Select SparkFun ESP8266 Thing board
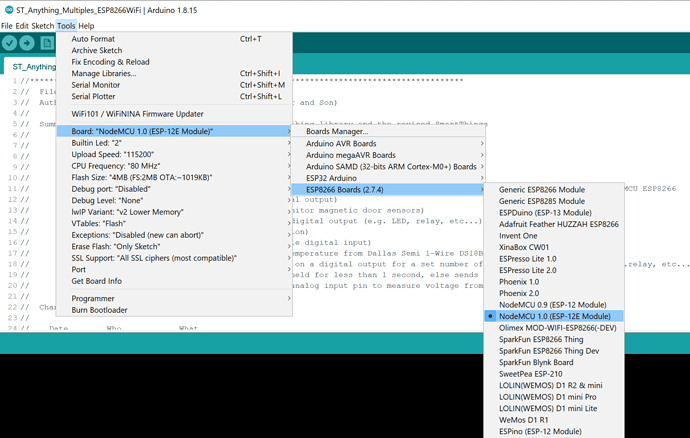The height and width of the screenshot is (438, 690). click(x=554, y=339)
